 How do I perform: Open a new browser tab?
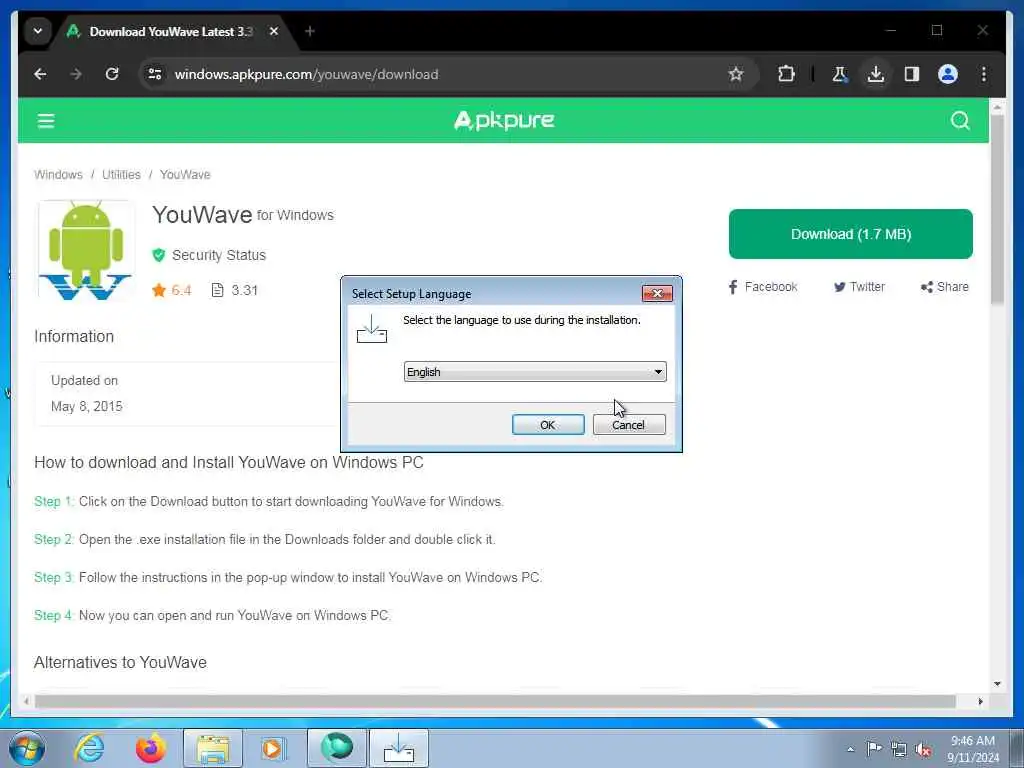coord(310,31)
